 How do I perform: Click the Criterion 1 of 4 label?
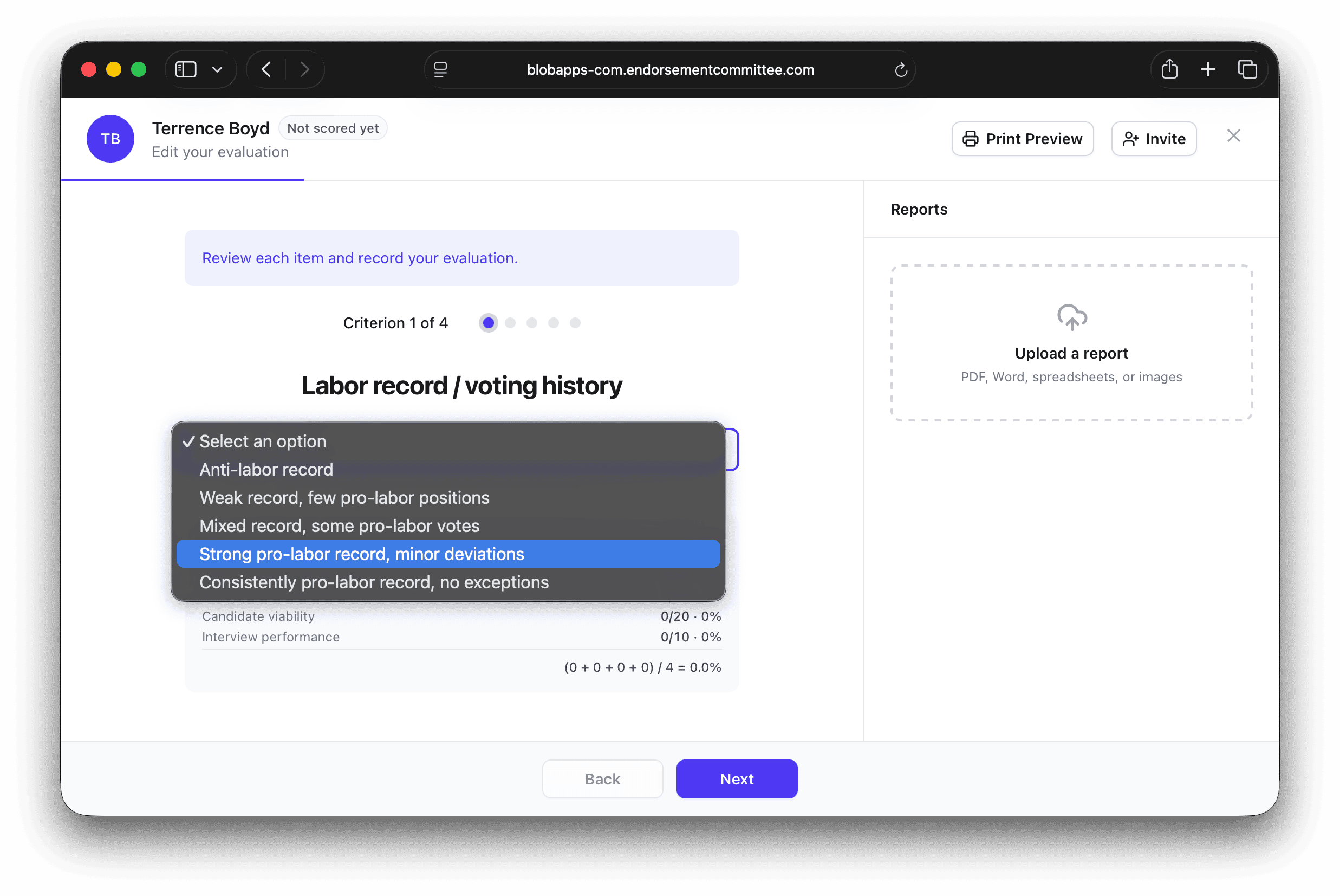pos(395,323)
